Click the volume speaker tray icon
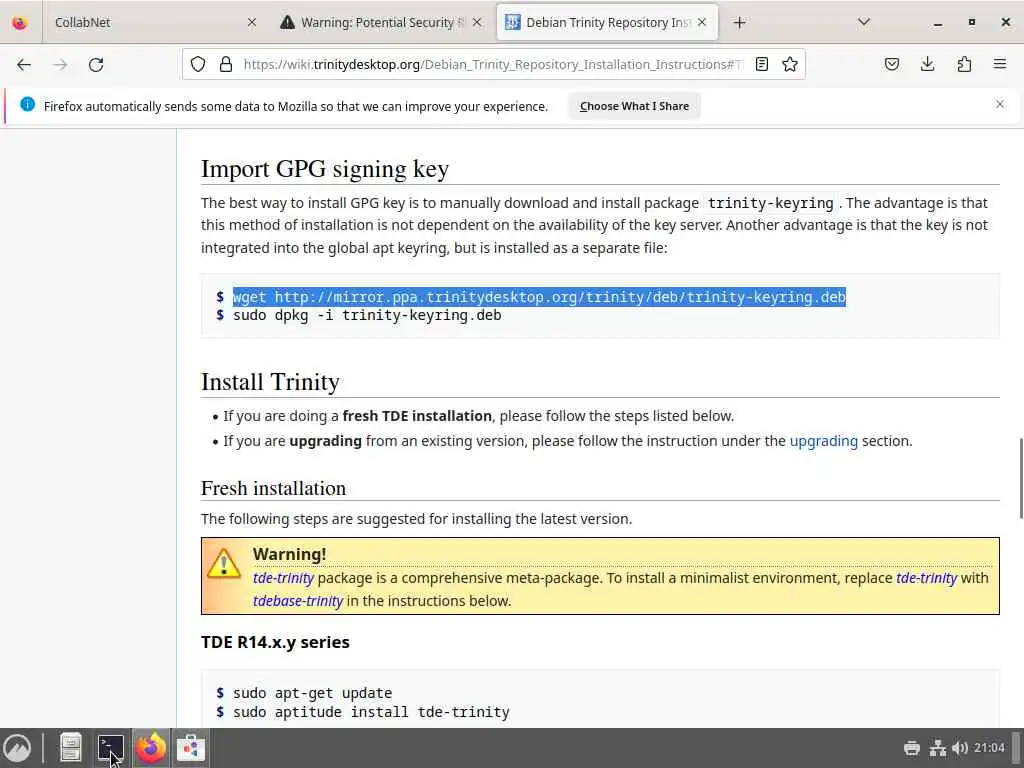1024x768 pixels. click(x=959, y=748)
